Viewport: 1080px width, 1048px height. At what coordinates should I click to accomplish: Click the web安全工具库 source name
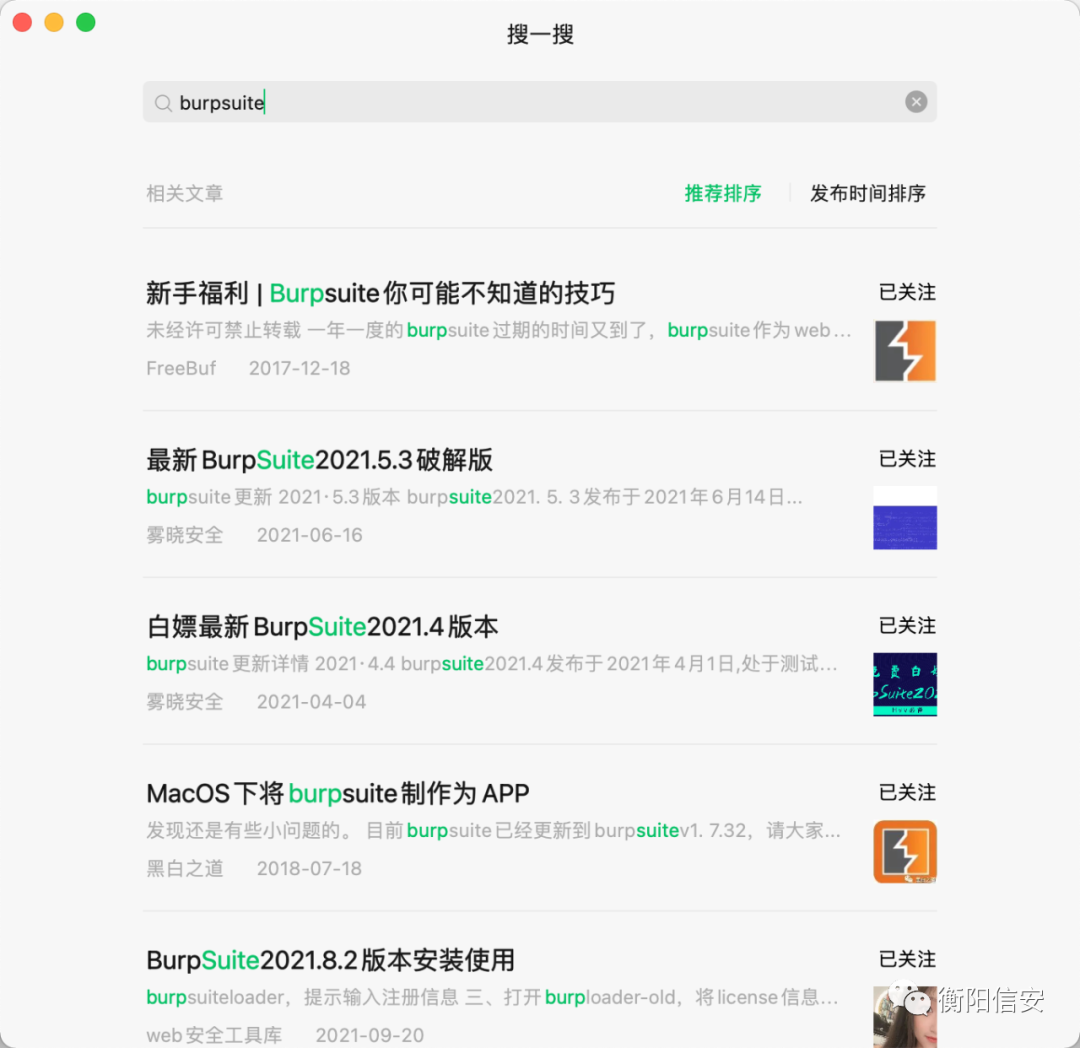click(x=214, y=1035)
